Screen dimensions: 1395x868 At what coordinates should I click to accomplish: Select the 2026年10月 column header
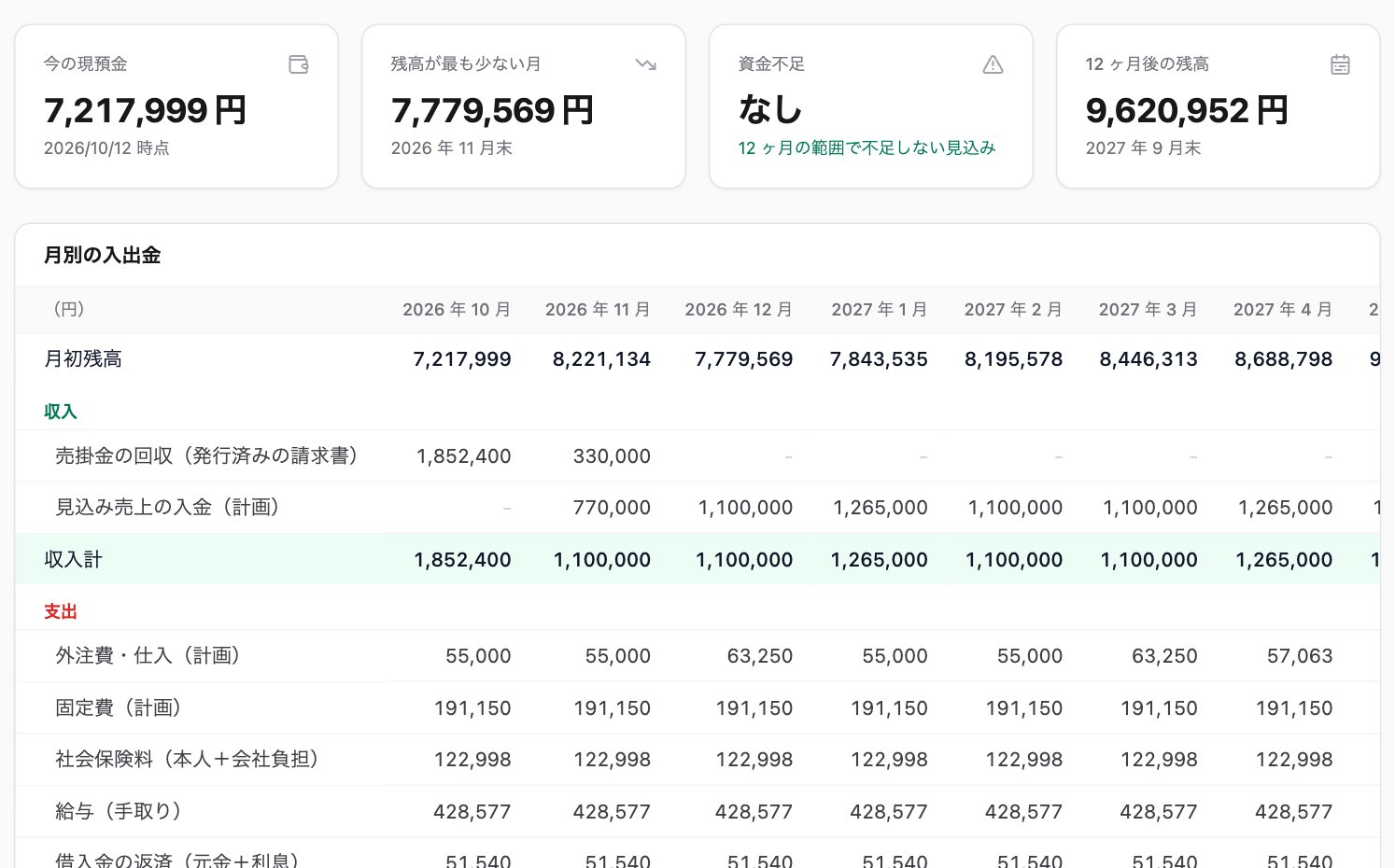click(457, 310)
